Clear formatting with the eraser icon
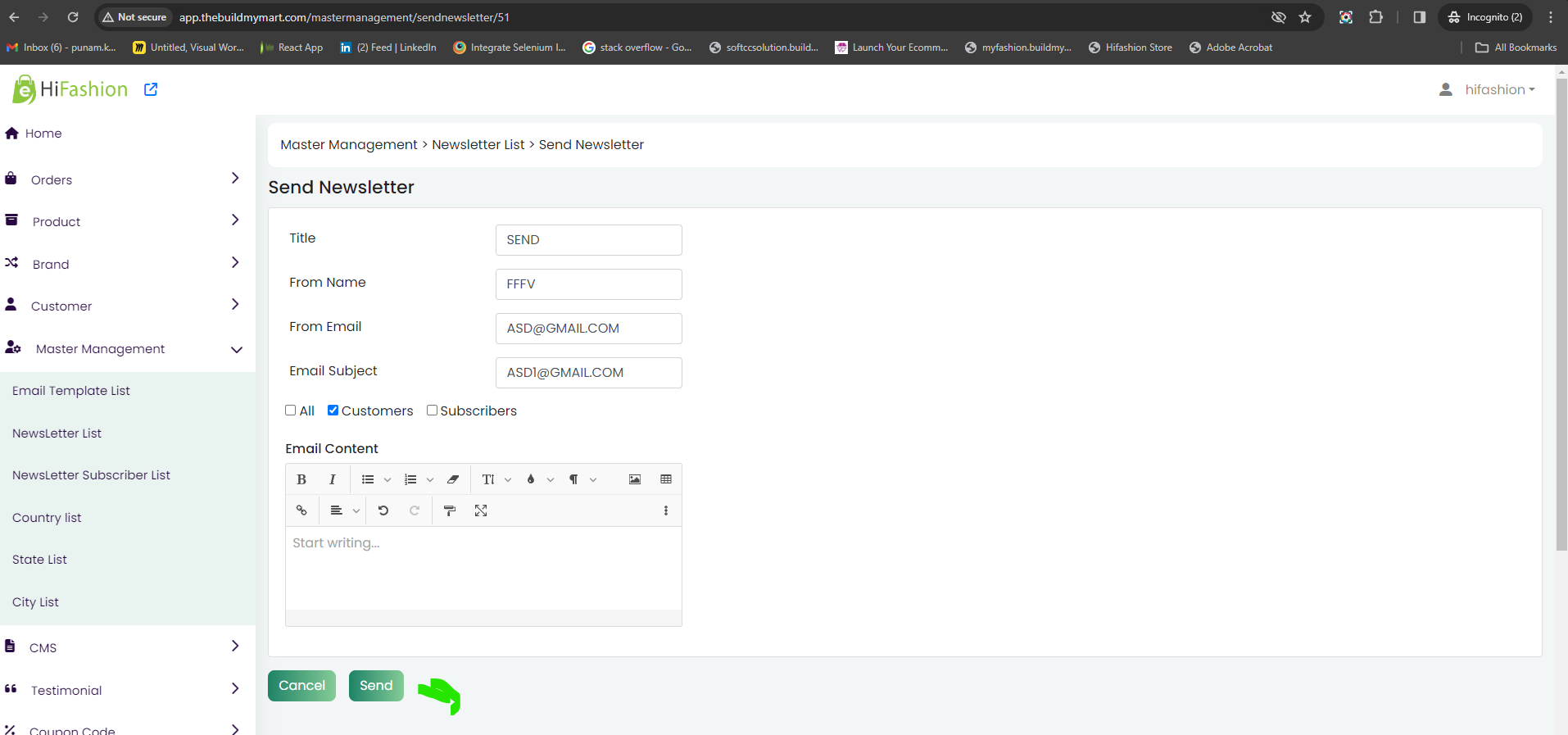This screenshot has width=1568, height=735. tap(453, 479)
